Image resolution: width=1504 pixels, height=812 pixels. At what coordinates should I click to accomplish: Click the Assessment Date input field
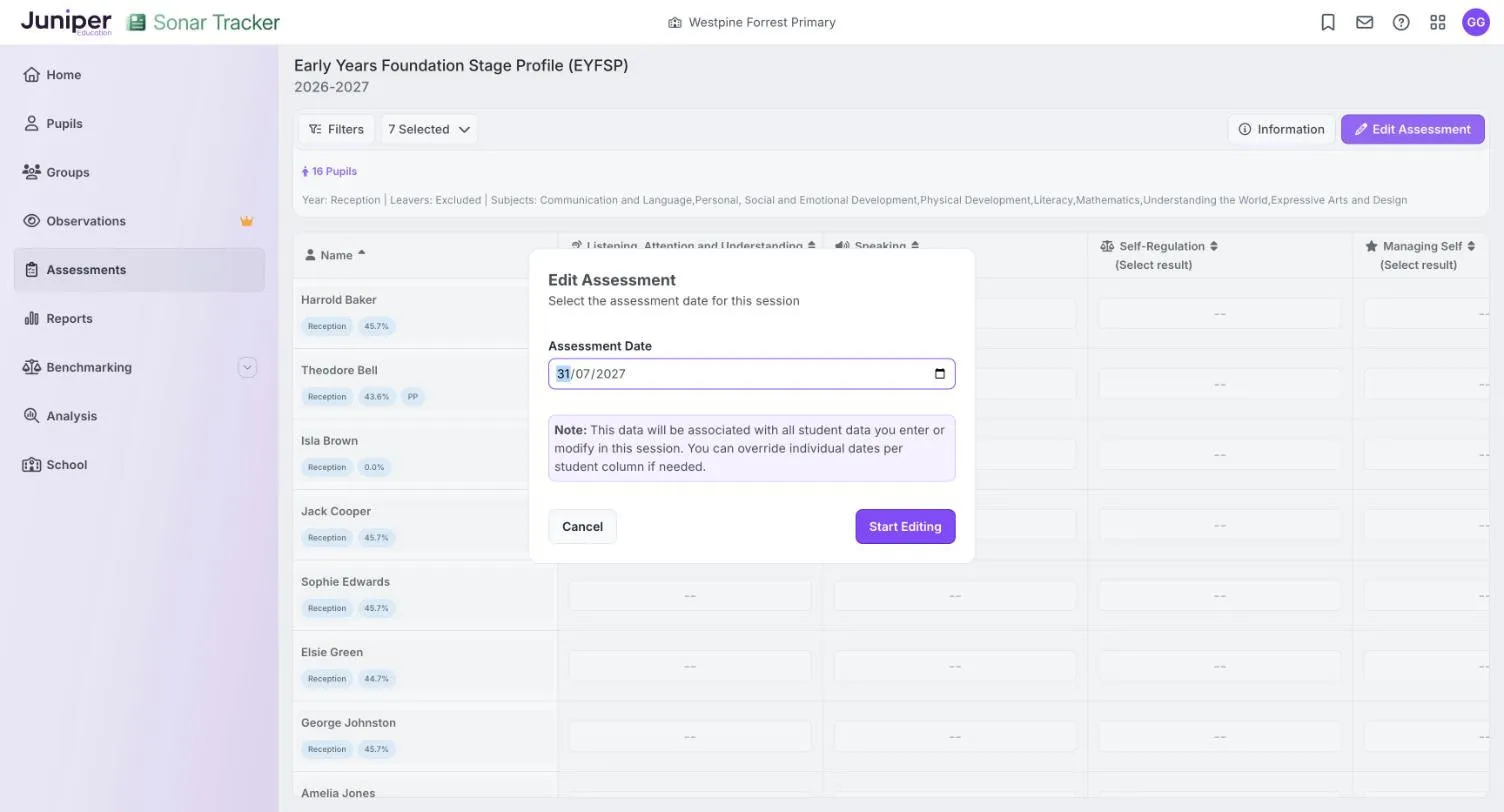[752, 374]
